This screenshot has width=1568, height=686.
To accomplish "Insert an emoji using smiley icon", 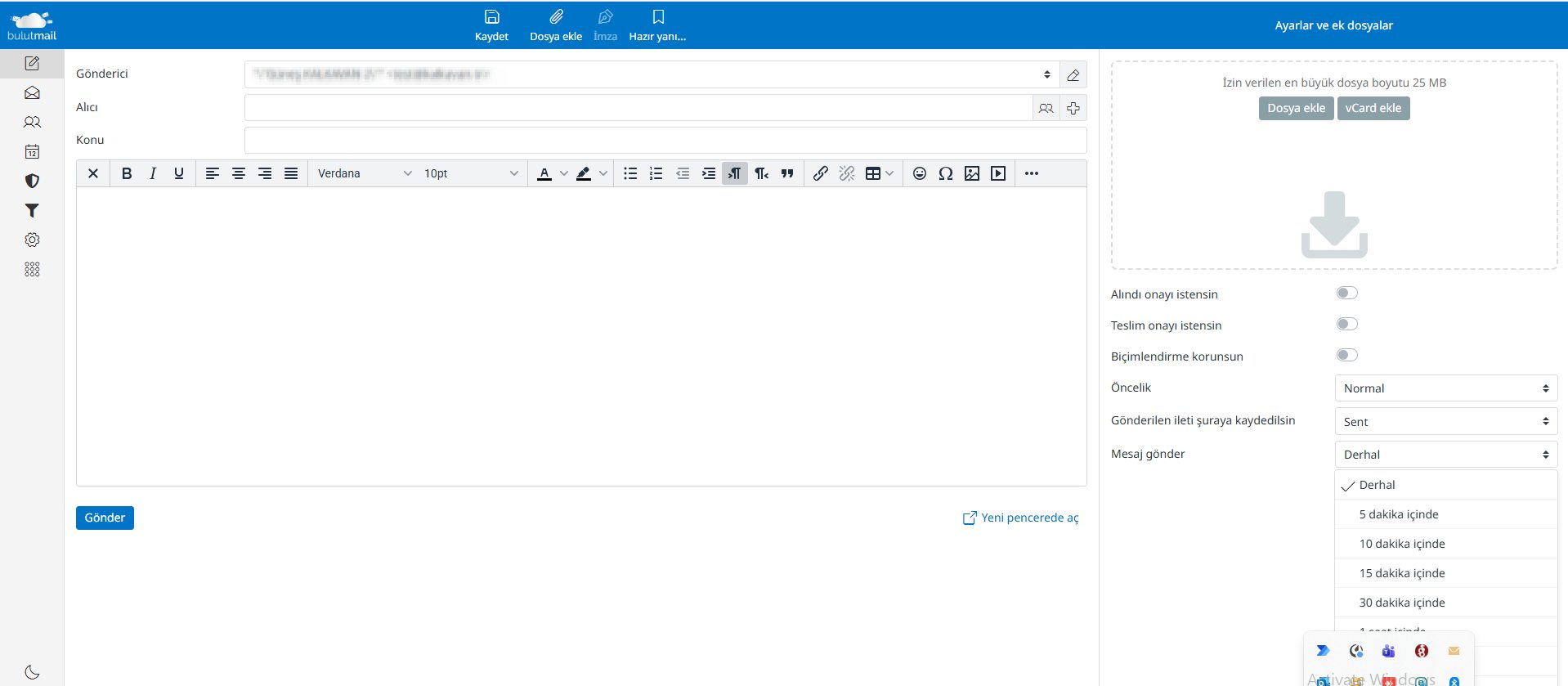I will [920, 173].
